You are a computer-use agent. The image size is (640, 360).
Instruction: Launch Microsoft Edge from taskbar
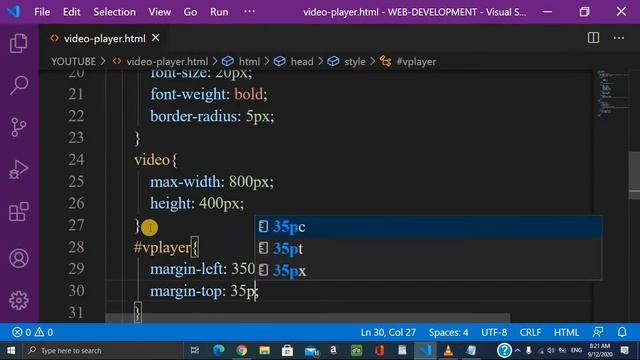click(x=219, y=351)
